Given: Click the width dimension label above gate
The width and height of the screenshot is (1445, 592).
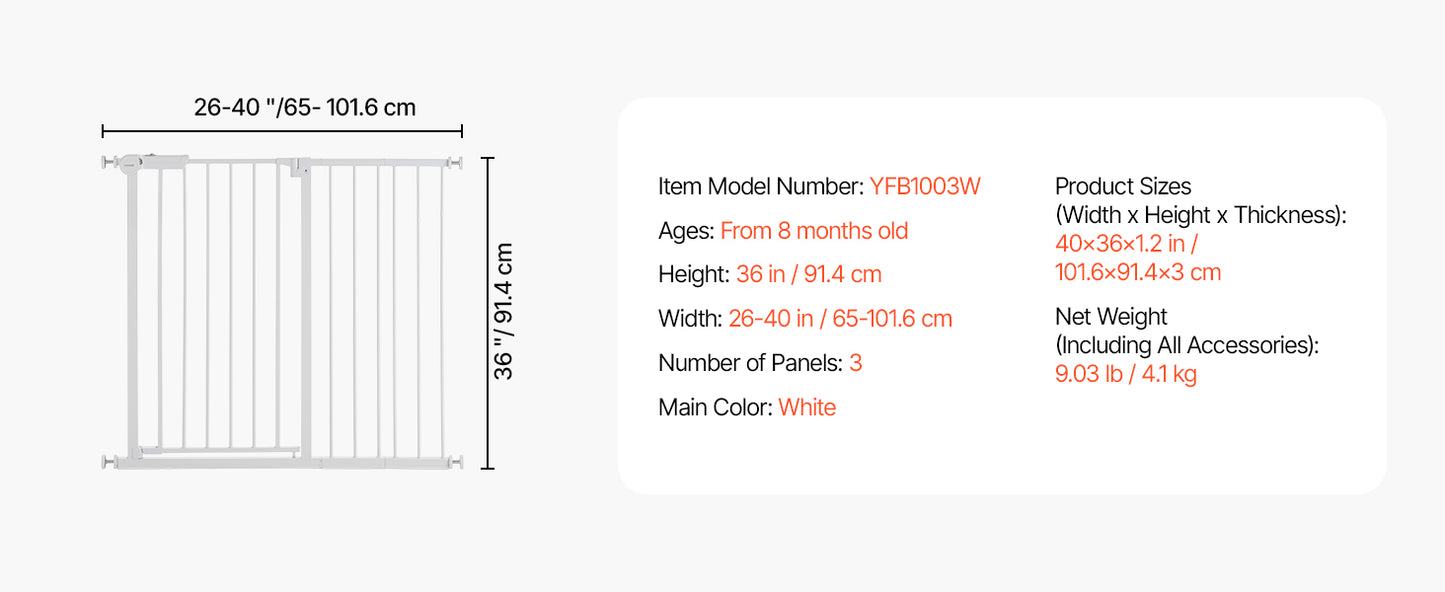Looking at the screenshot, I should pos(304,107).
